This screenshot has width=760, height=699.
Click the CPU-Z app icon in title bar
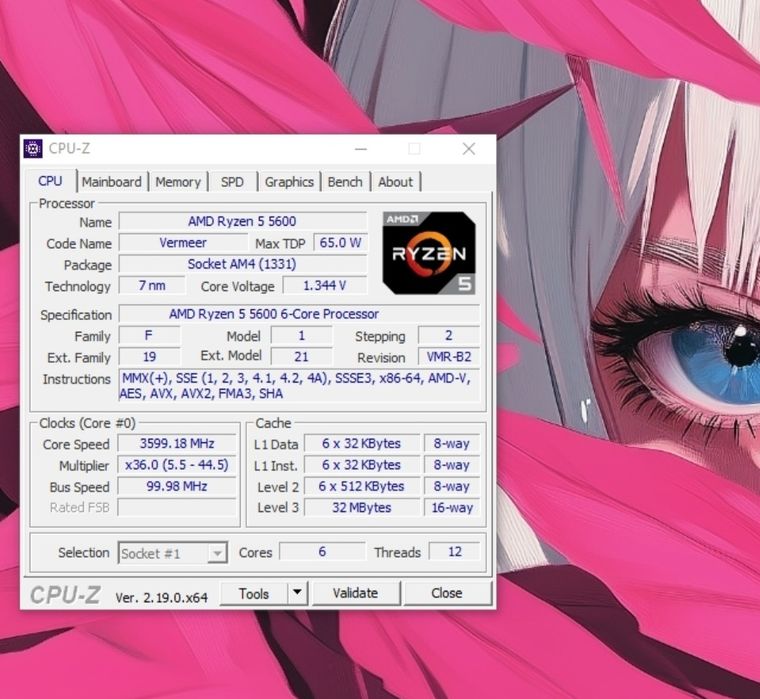coord(33,149)
